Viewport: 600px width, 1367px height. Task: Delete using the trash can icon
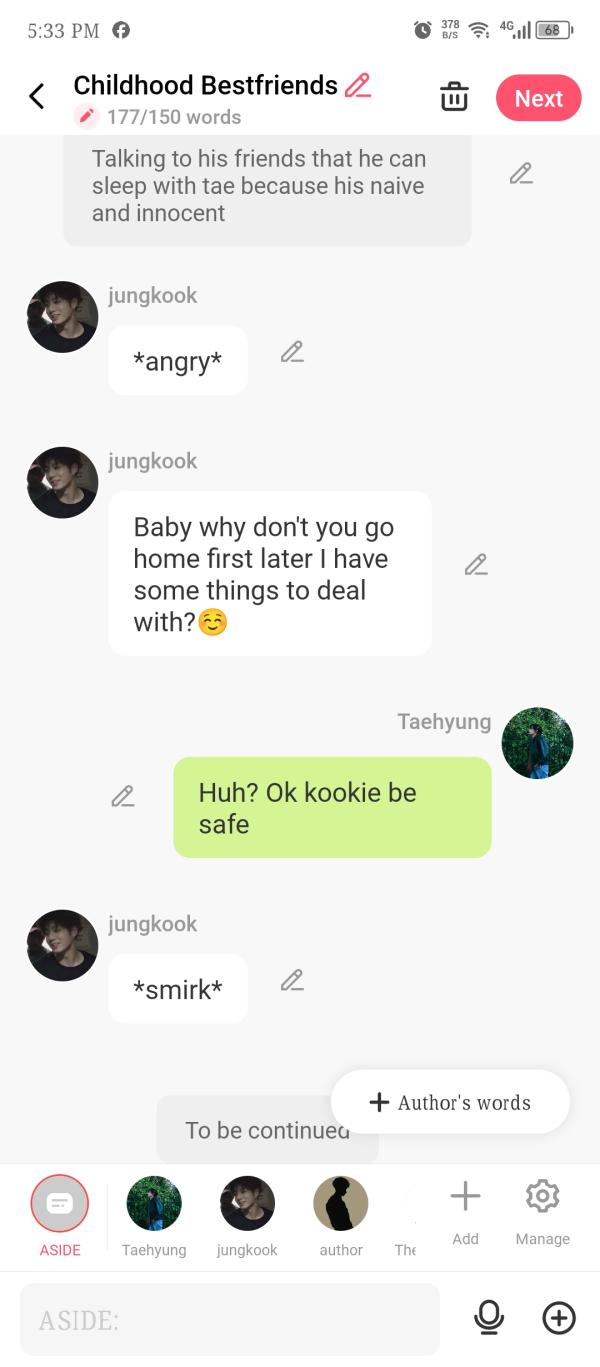tap(454, 97)
